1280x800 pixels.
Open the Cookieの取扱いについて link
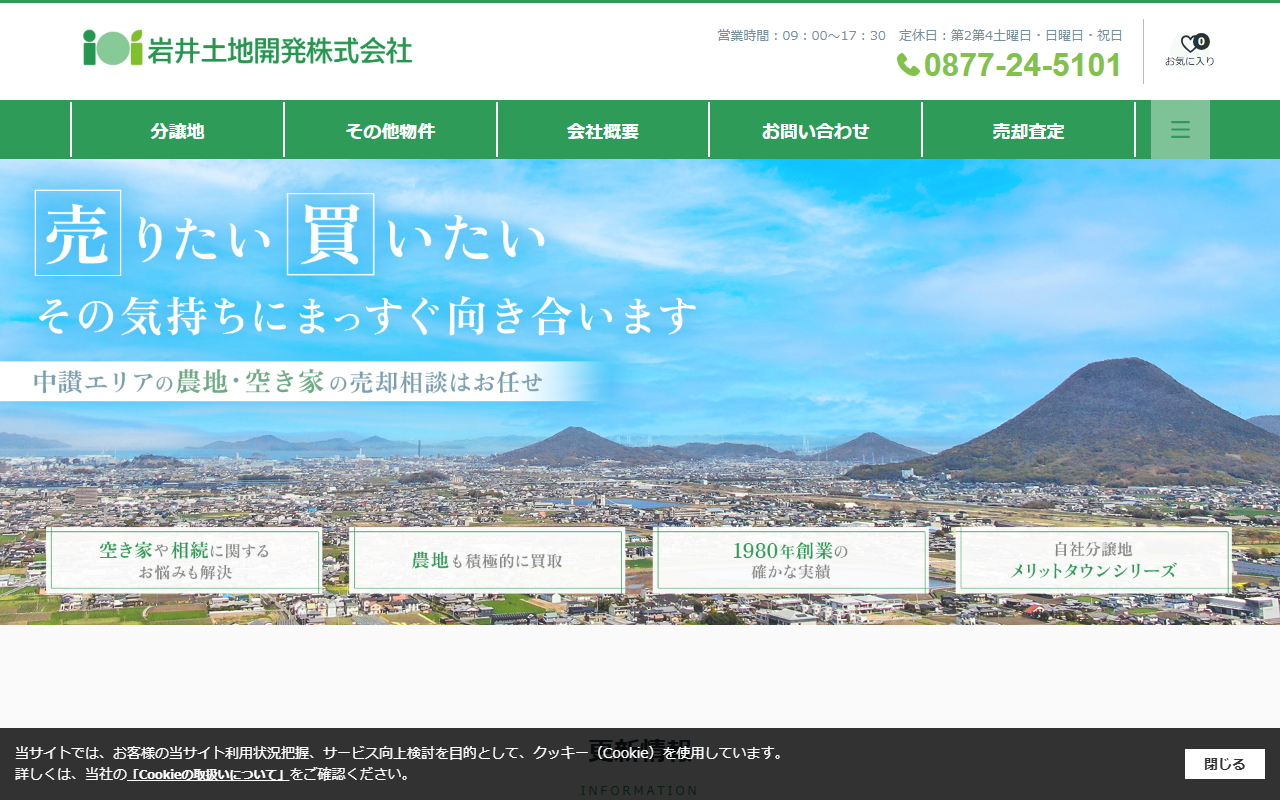(208, 774)
